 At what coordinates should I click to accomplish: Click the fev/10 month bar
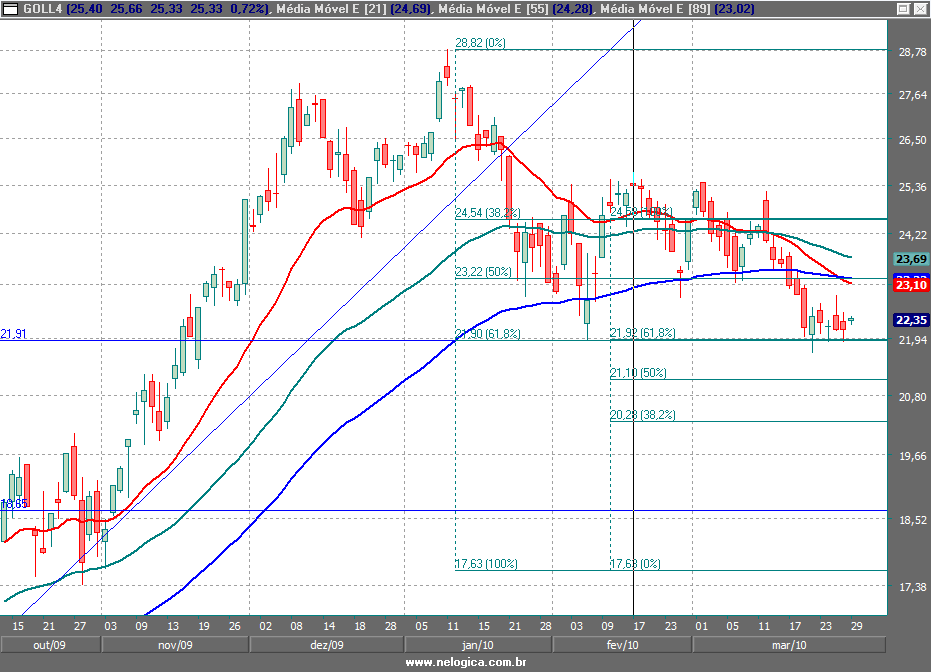coord(622,645)
